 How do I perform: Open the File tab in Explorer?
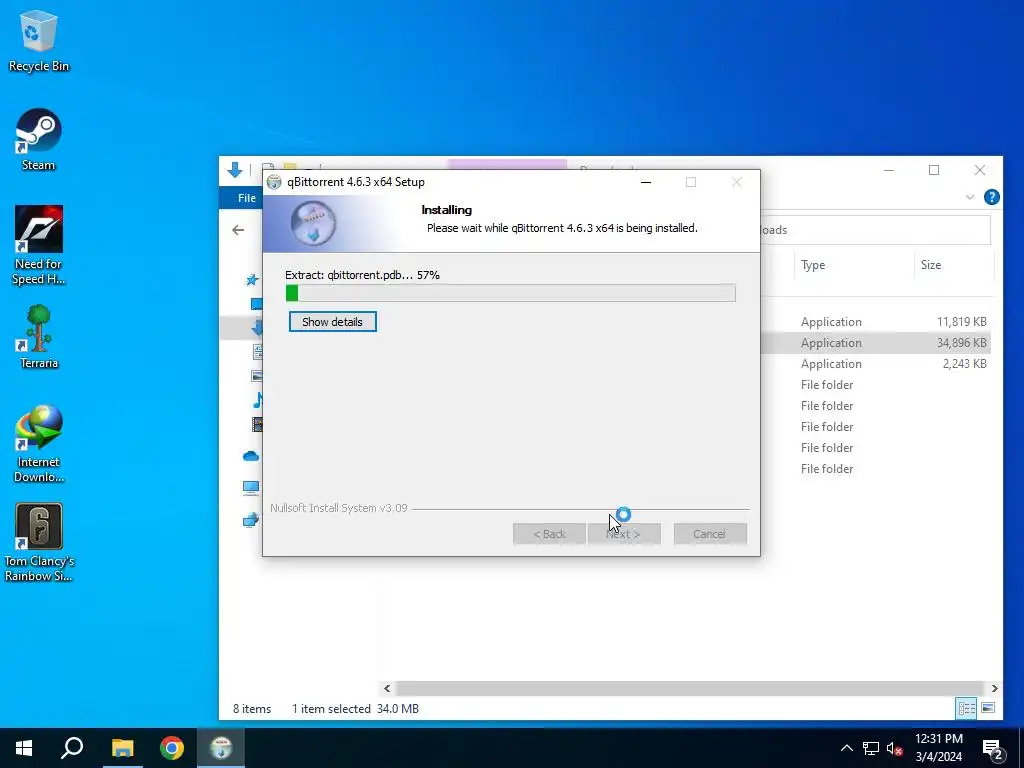coord(246,198)
